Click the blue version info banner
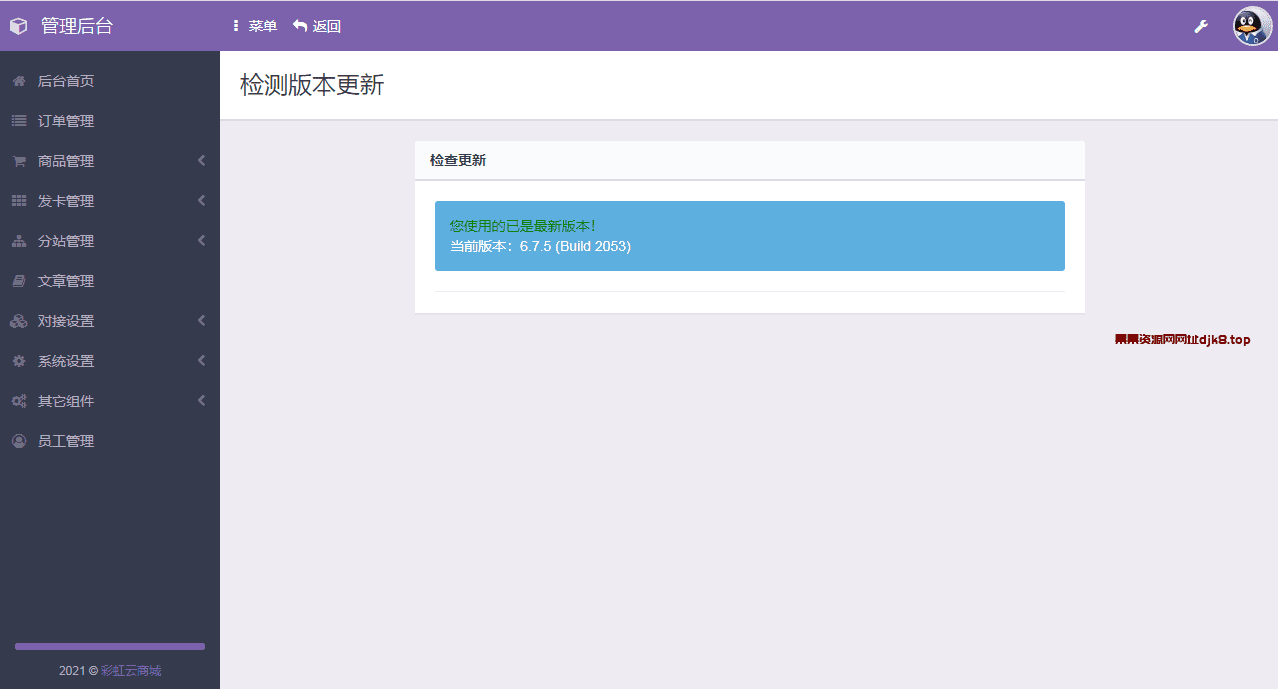The height and width of the screenshot is (689, 1278). (749, 236)
